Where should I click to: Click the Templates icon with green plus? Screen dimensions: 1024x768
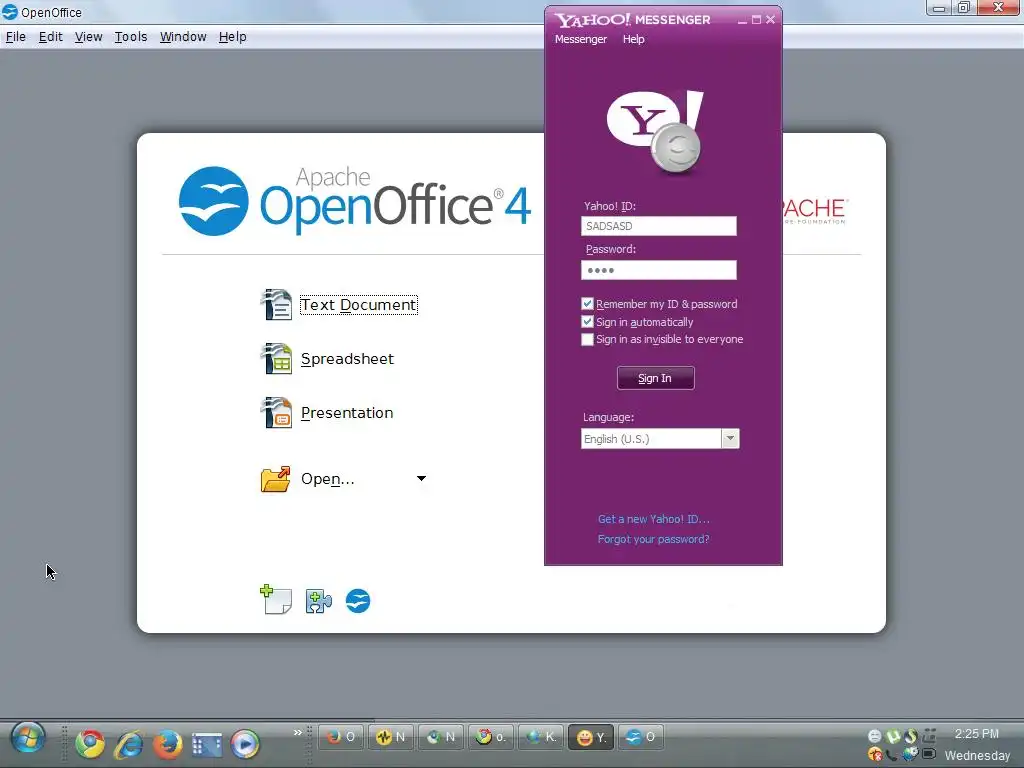(276, 600)
